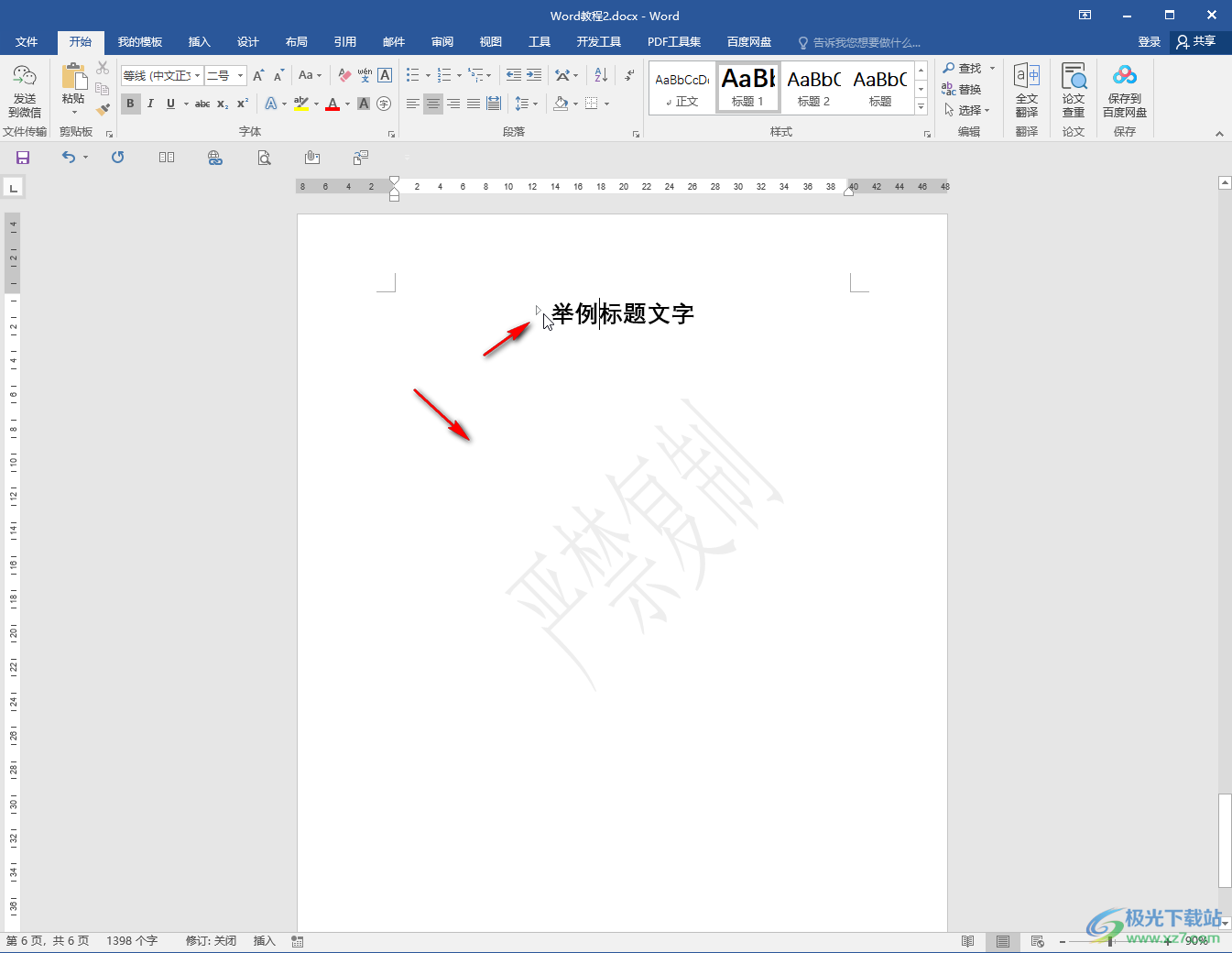Toggle Superscript formatting
The image size is (1232, 953).
pyautogui.click(x=243, y=104)
